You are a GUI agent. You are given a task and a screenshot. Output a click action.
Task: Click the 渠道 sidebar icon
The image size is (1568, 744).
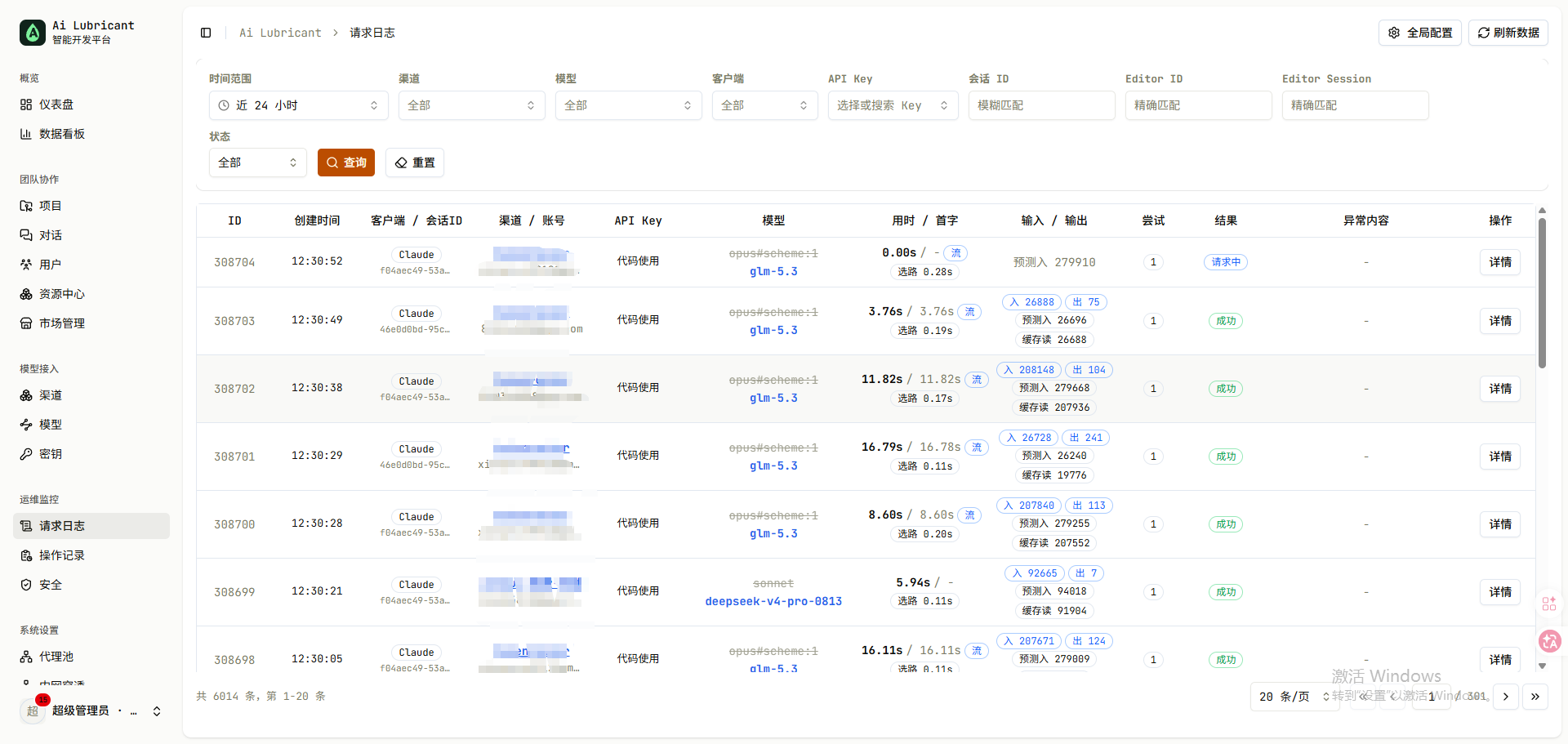coord(26,395)
